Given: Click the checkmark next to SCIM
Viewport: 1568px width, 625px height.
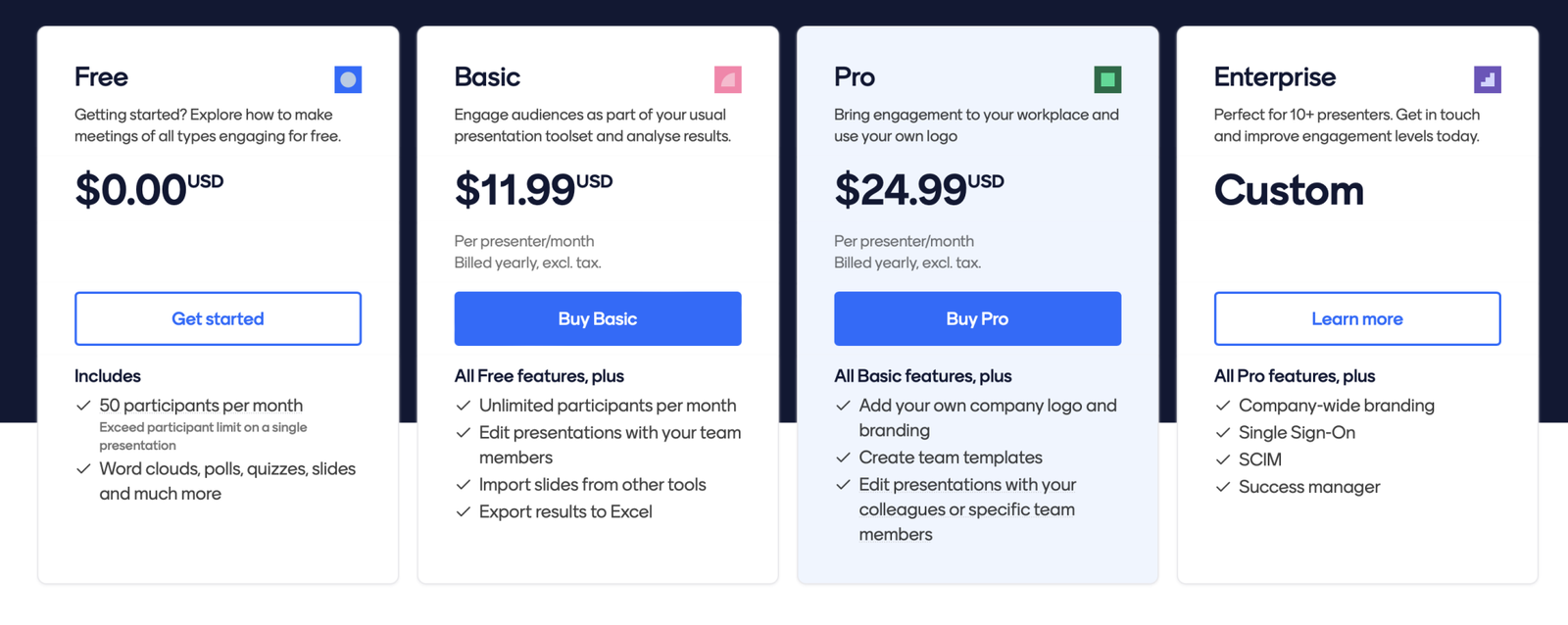Looking at the screenshot, I should click(x=1221, y=458).
